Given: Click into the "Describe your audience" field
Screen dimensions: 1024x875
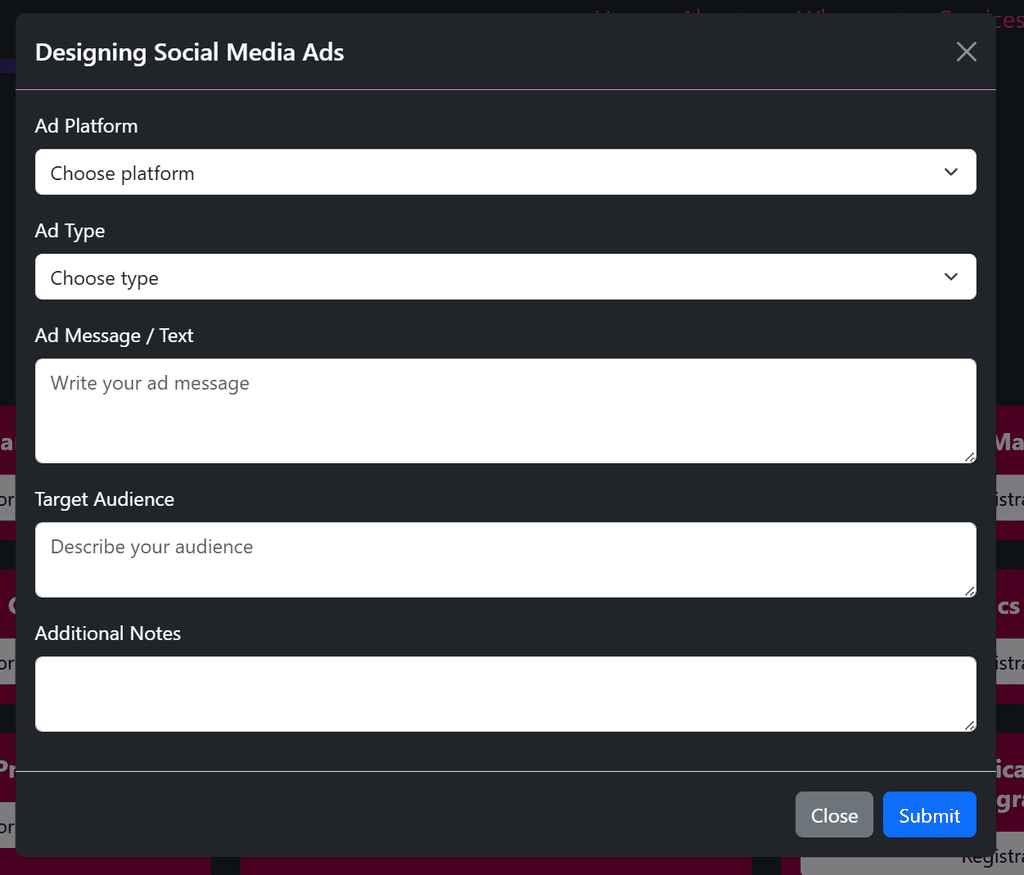Looking at the screenshot, I should point(505,560).
